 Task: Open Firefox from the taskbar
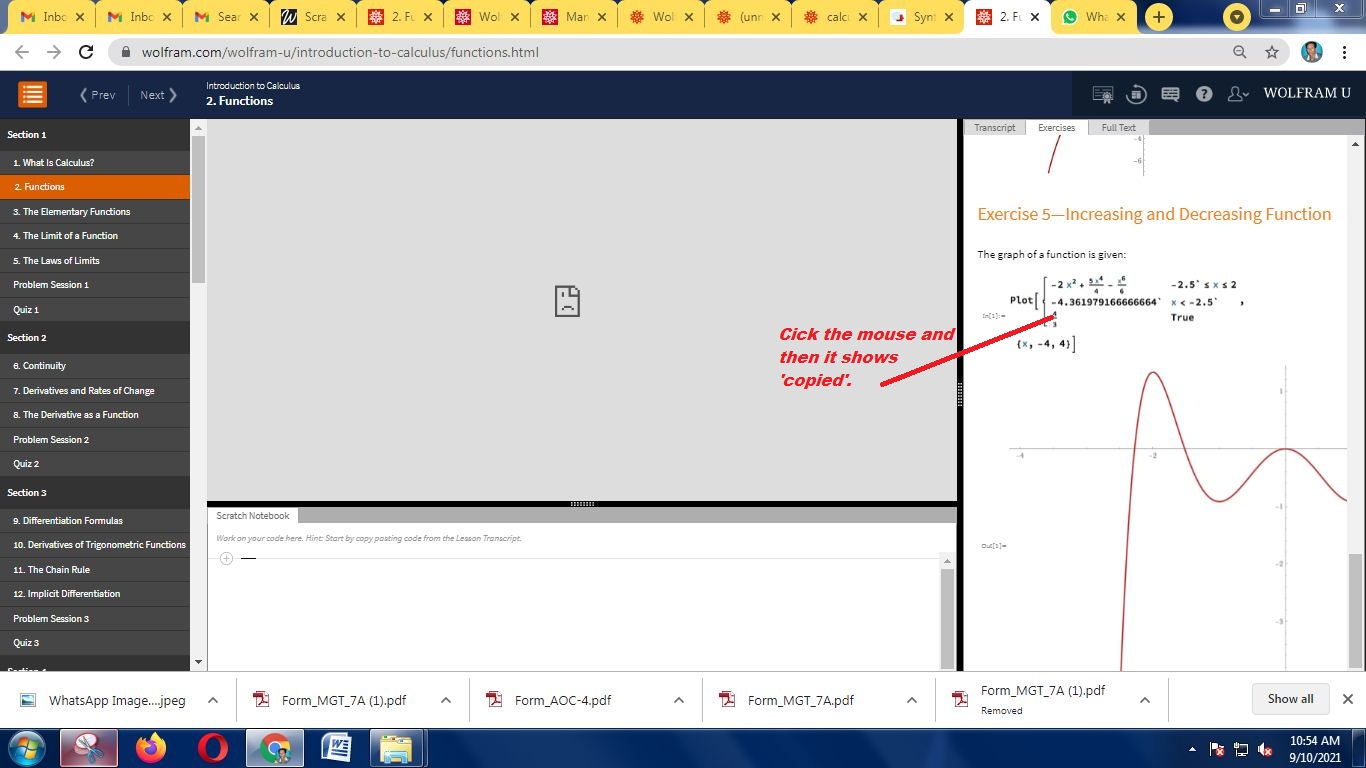pyautogui.click(x=152, y=748)
